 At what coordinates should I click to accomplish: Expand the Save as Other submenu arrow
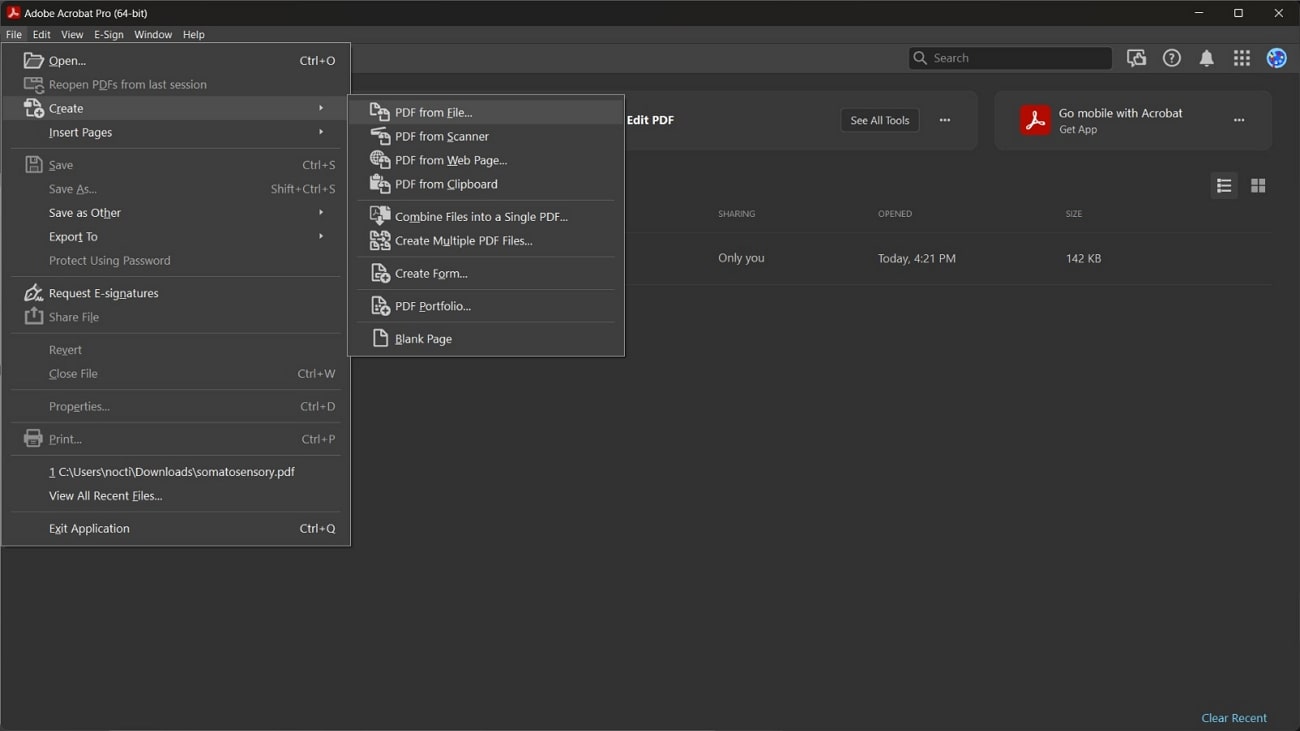point(321,212)
